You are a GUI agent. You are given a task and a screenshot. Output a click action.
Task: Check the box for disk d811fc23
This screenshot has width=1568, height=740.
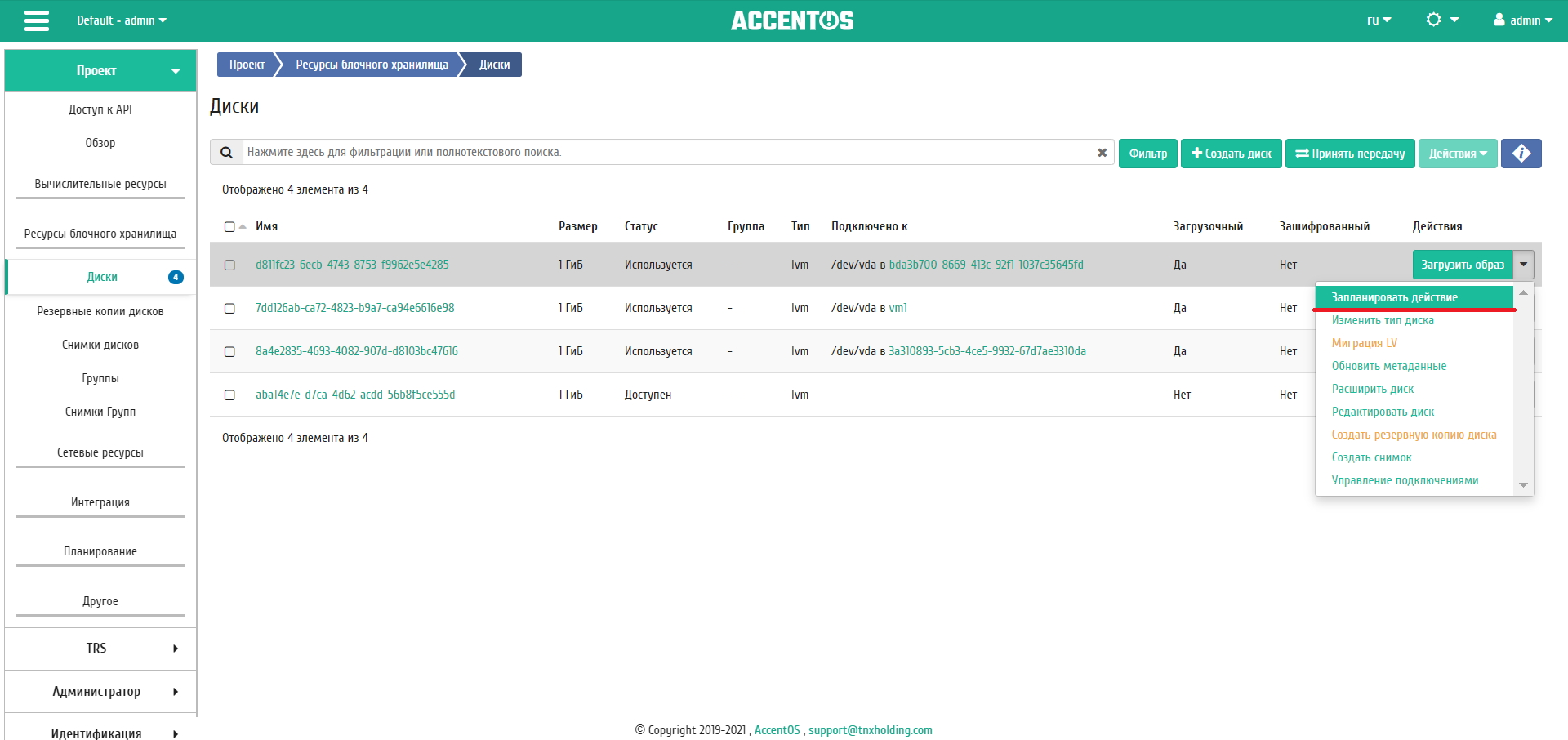point(229,265)
